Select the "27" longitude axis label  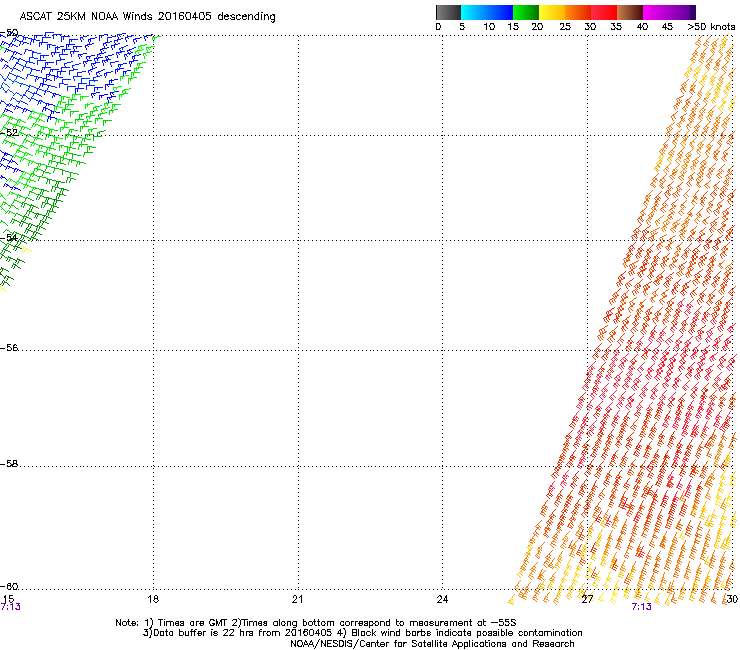pos(587,599)
